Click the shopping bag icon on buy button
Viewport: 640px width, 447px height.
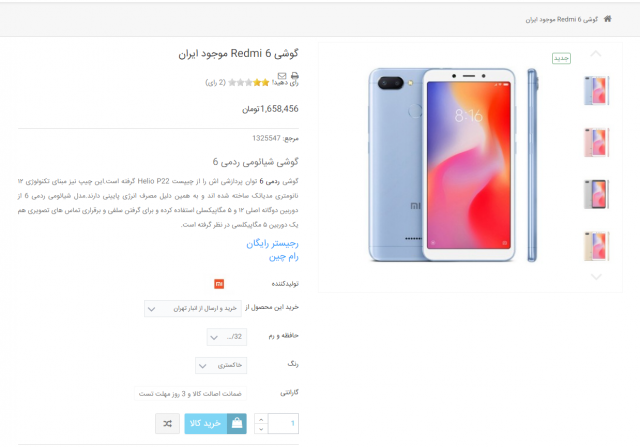point(237,423)
